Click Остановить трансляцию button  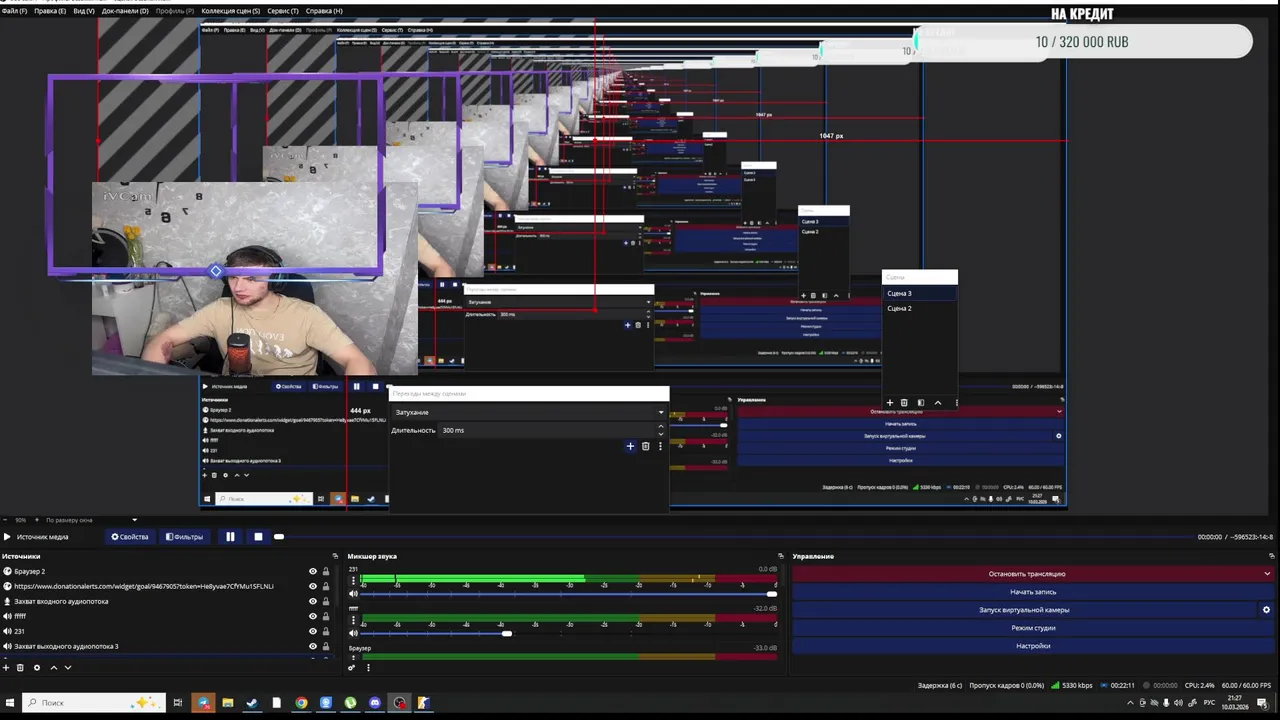(x=1026, y=574)
